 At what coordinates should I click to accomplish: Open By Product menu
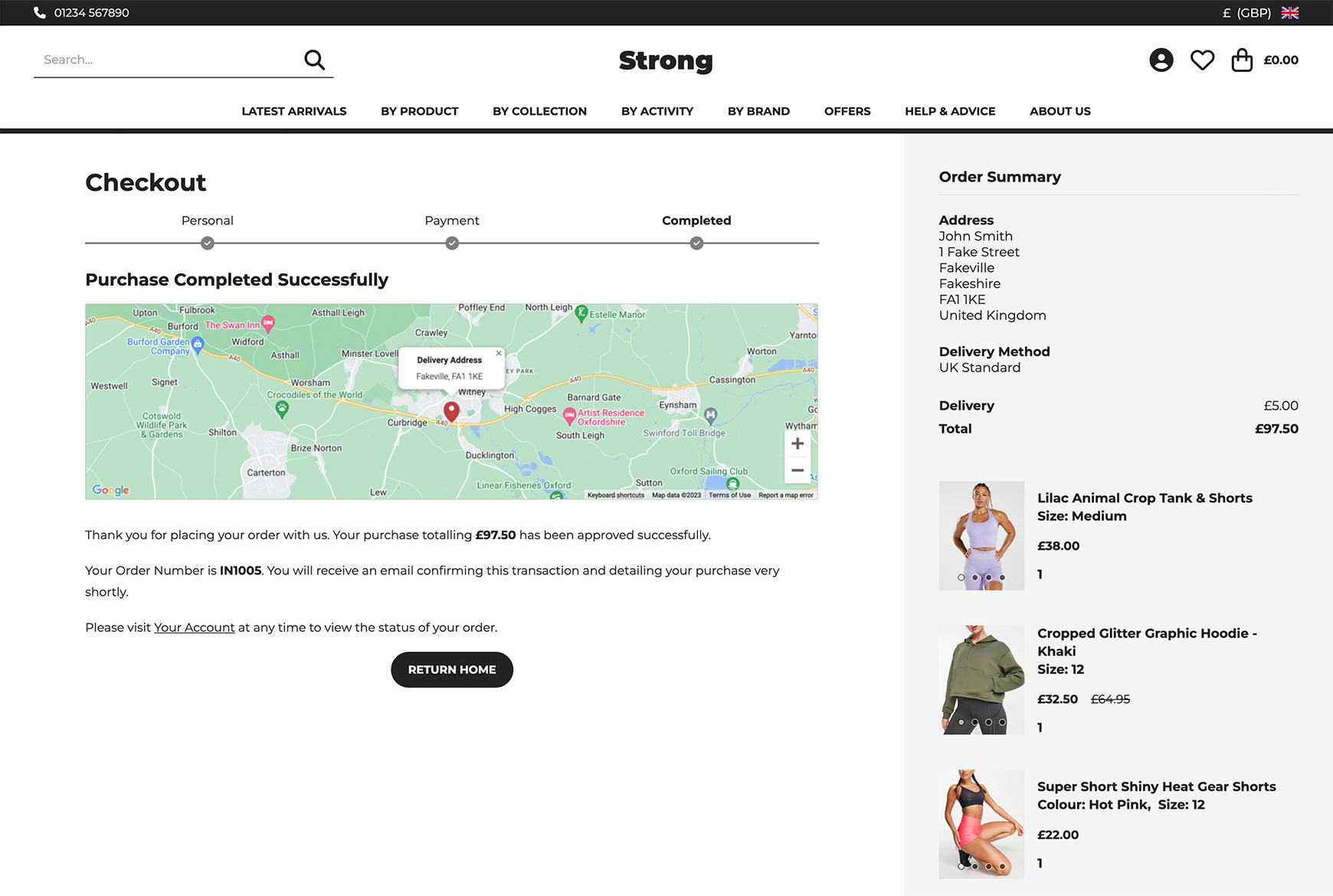(x=420, y=111)
